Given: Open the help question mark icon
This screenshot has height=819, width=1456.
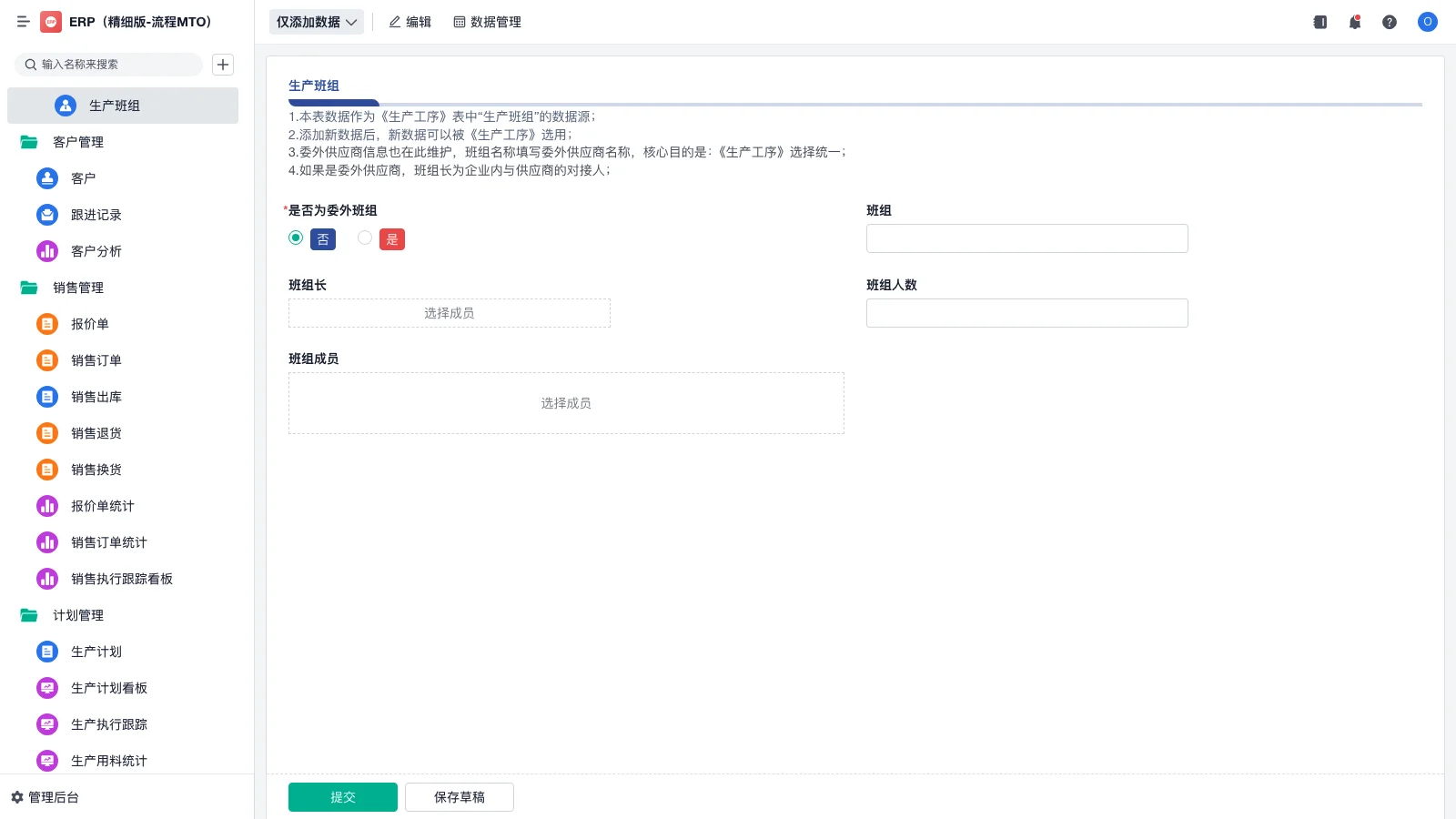Looking at the screenshot, I should 1390,22.
